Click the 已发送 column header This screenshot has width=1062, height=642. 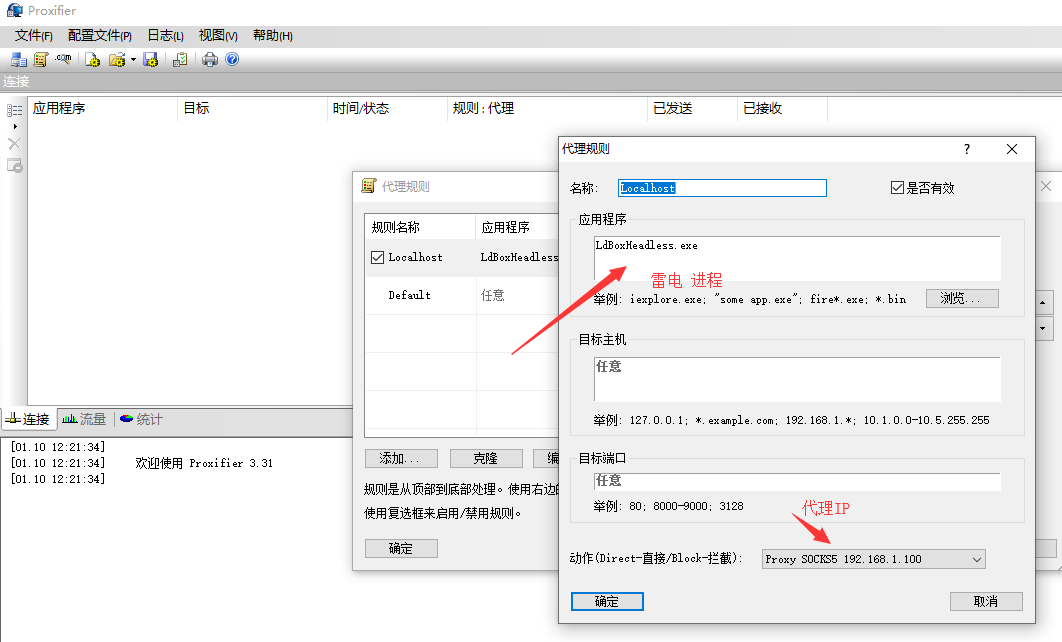(x=692, y=108)
